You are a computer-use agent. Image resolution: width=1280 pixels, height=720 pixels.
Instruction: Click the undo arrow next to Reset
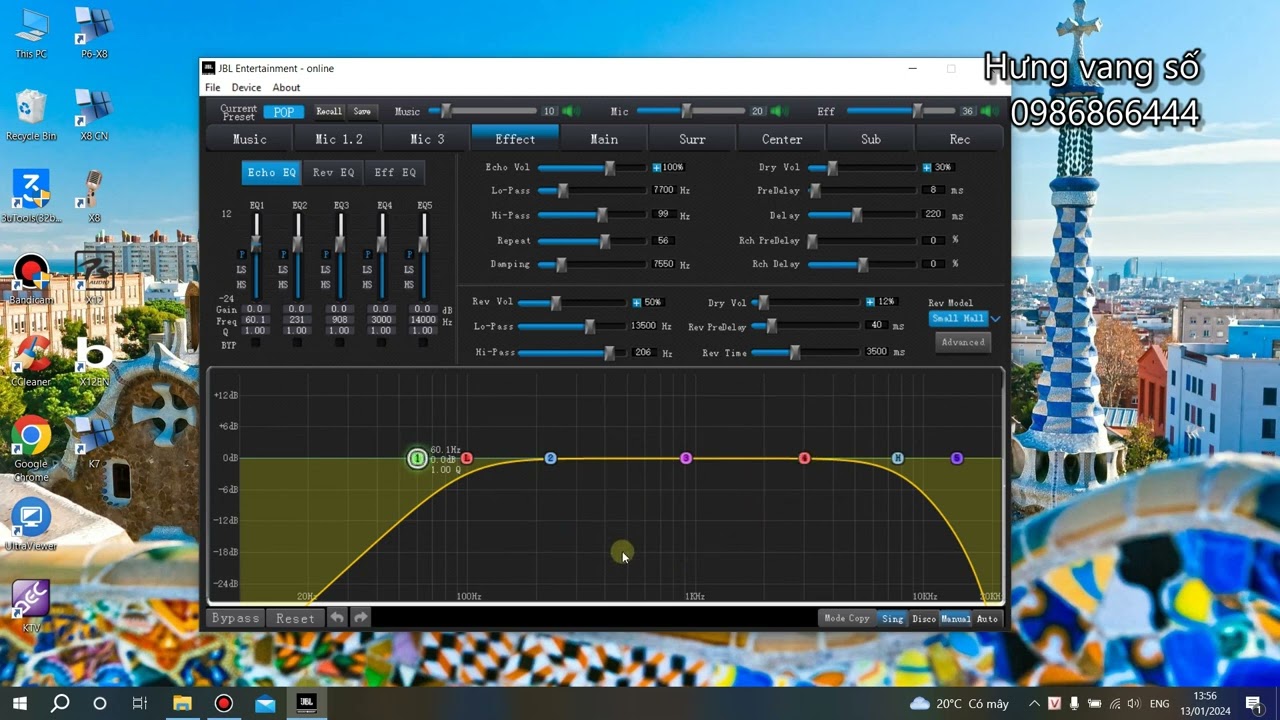coord(337,618)
